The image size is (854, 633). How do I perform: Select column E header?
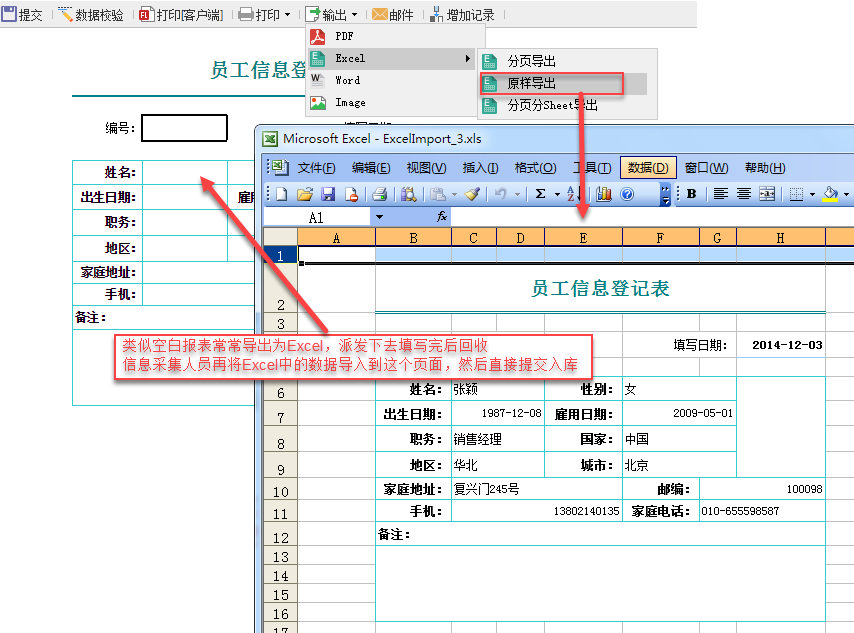click(583, 238)
